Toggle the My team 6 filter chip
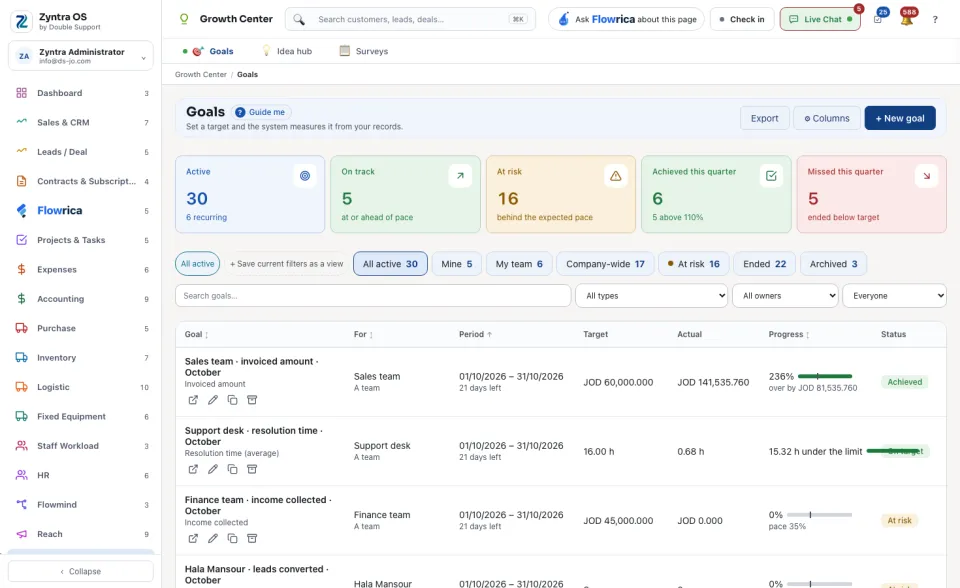Viewport: 960px width, 588px height. 519,264
